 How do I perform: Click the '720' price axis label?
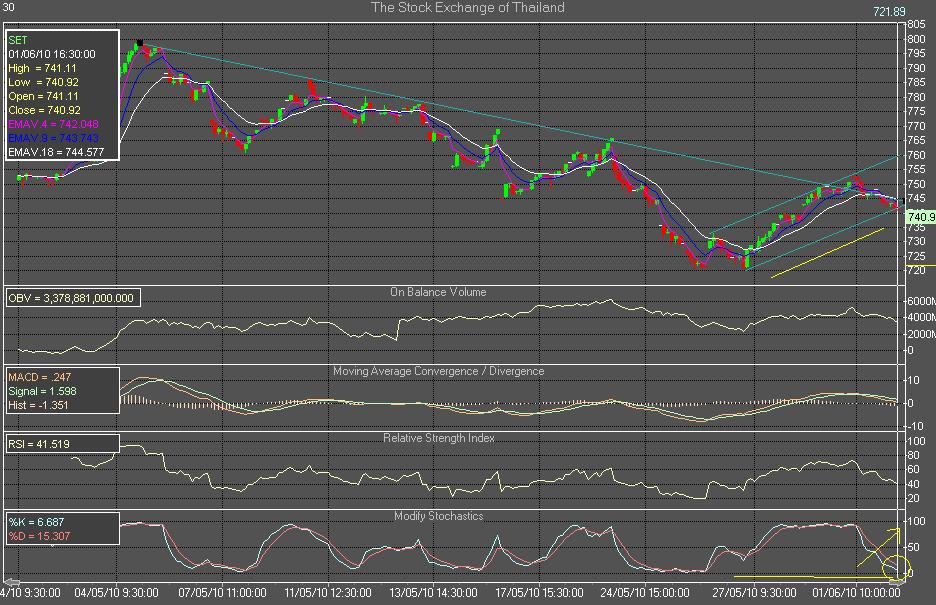pos(917,270)
